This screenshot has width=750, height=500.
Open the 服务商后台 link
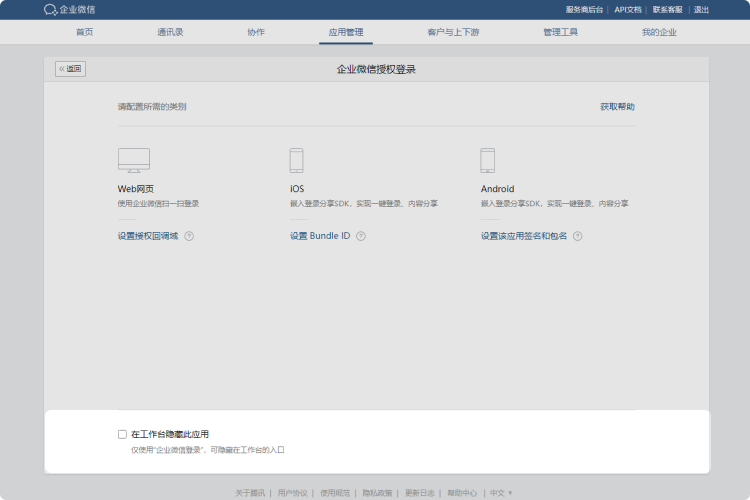click(585, 10)
